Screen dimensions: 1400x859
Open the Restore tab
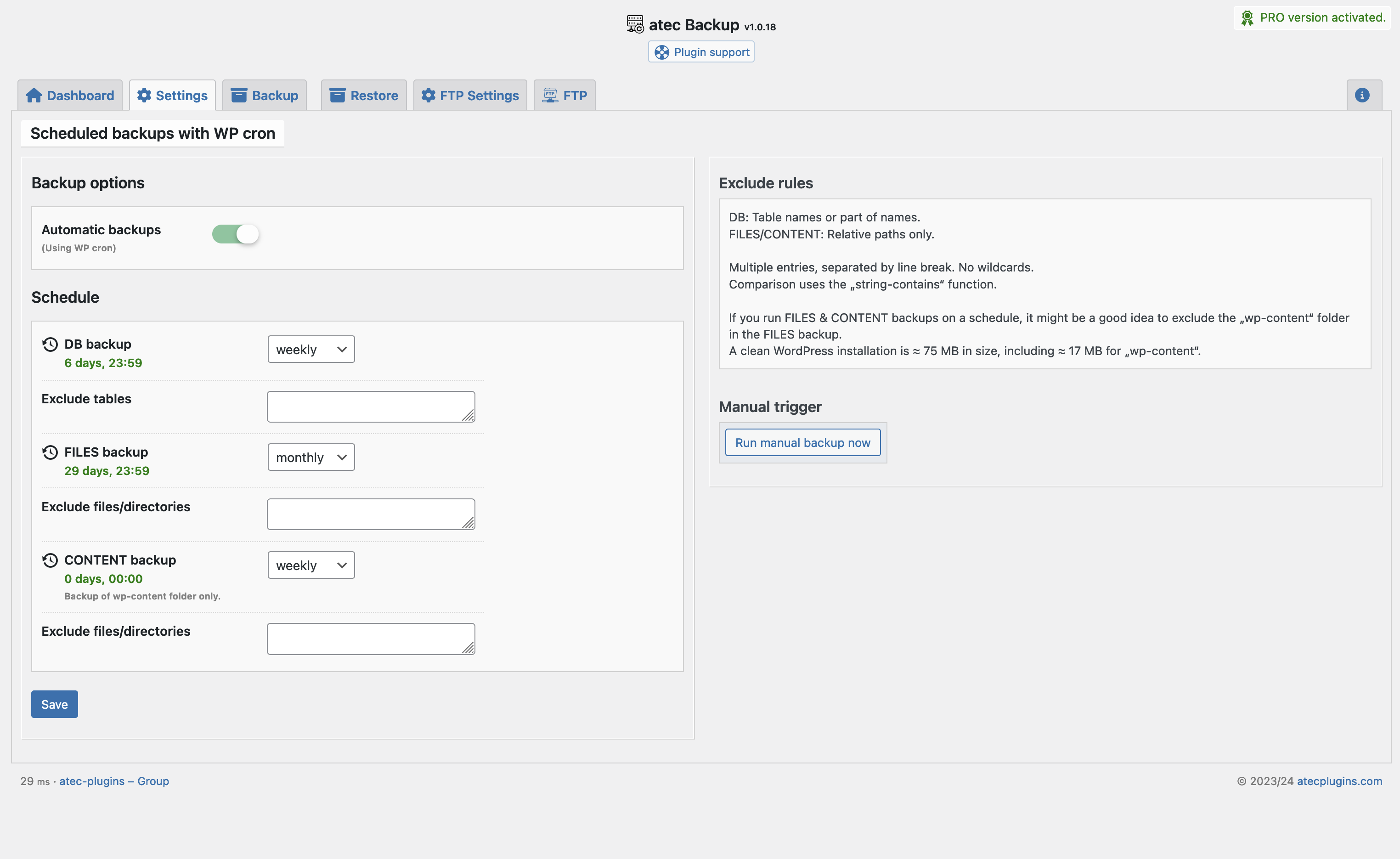(x=364, y=96)
